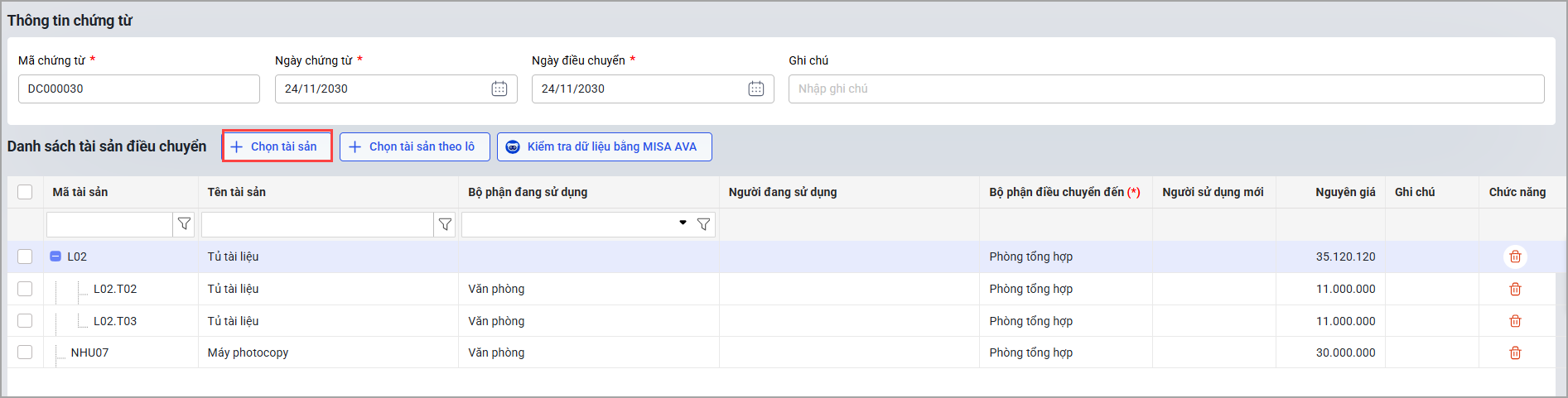Run Kiểm tra dữ liệu bằng MISA AVA

(x=604, y=146)
